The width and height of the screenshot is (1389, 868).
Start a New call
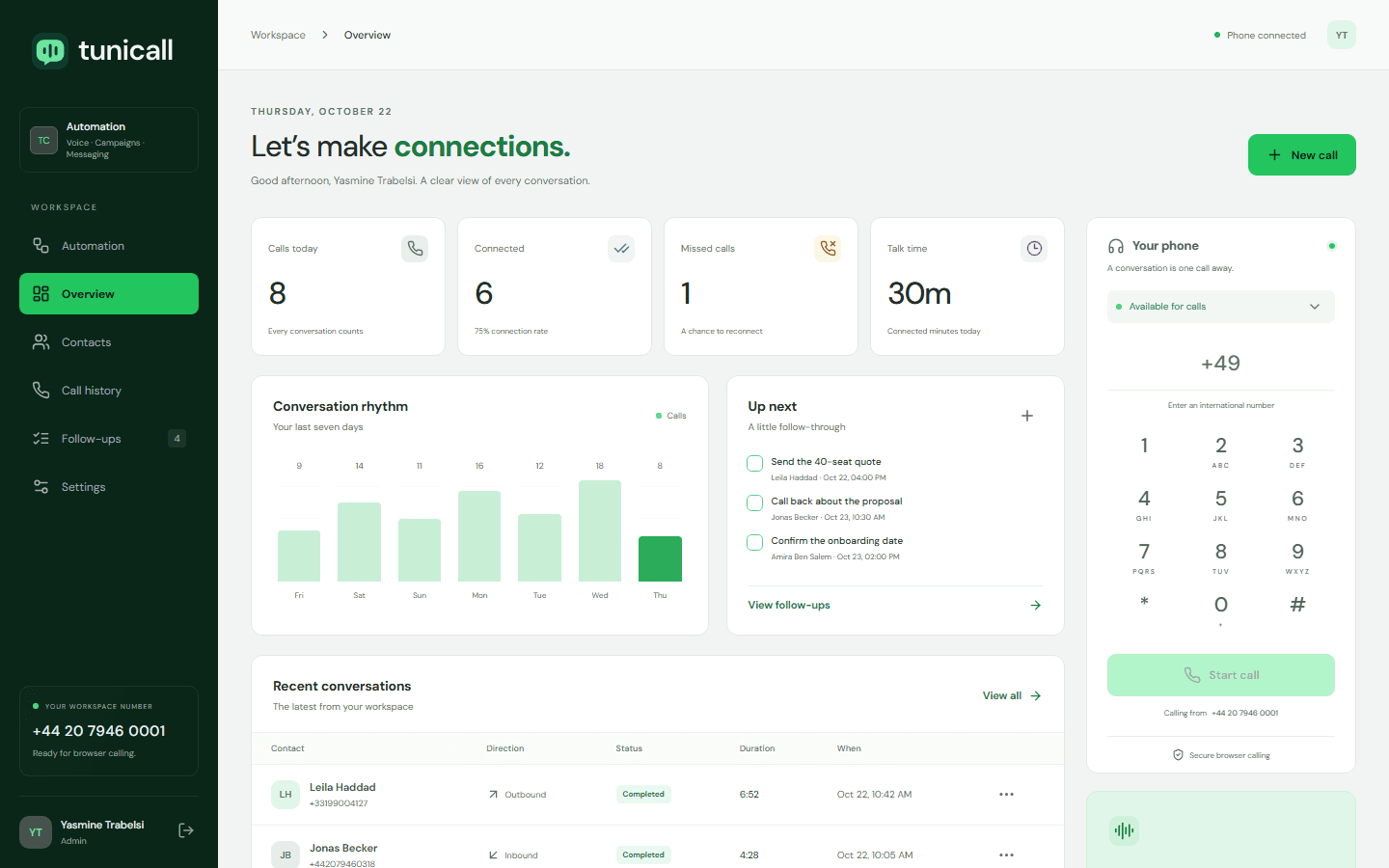click(x=1302, y=155)
